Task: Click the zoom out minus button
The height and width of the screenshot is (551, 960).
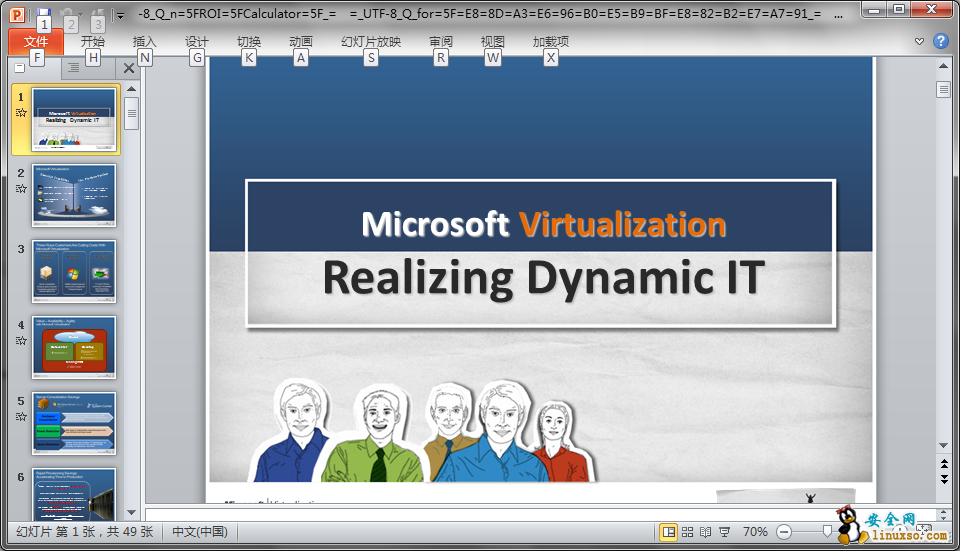Action: coord(784,532)
